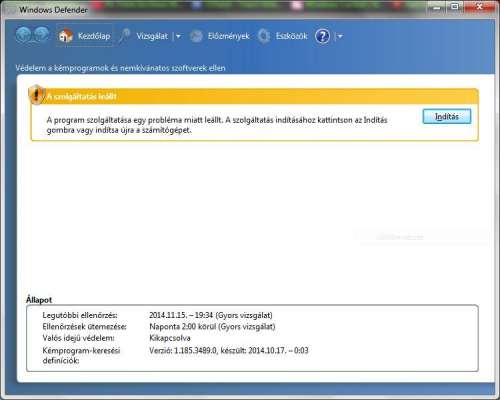Click the warning shield icon
The width and height of the screenshot is (500, 400).
click(x=37, y=94)
